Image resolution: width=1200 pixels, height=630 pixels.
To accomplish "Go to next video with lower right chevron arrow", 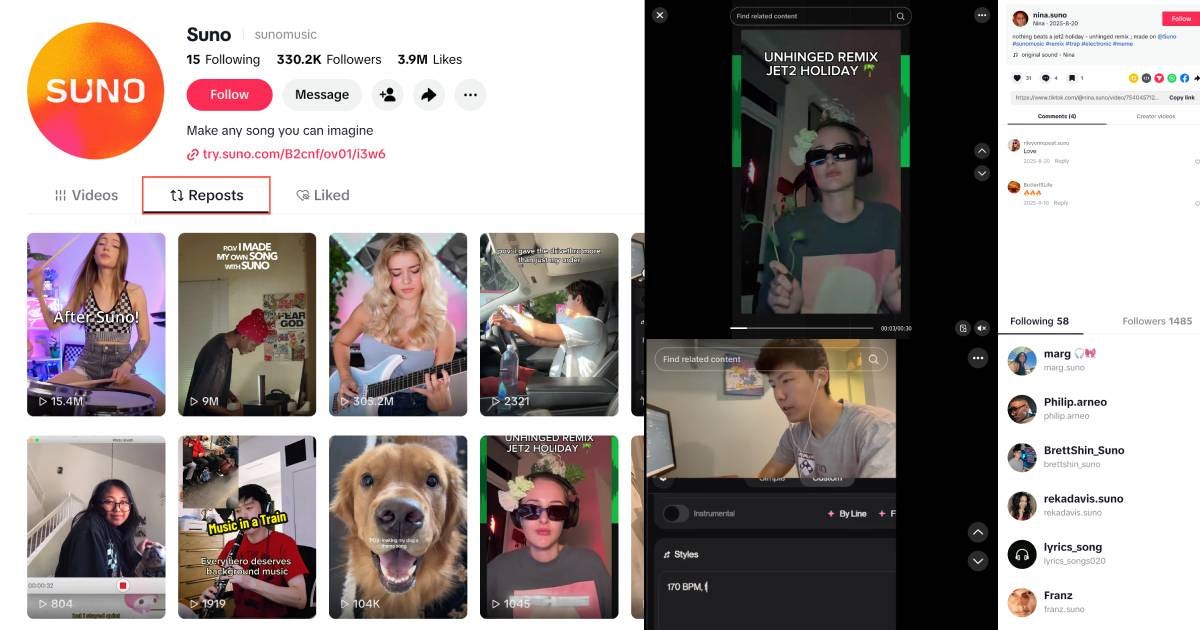I will coord(978,561).
